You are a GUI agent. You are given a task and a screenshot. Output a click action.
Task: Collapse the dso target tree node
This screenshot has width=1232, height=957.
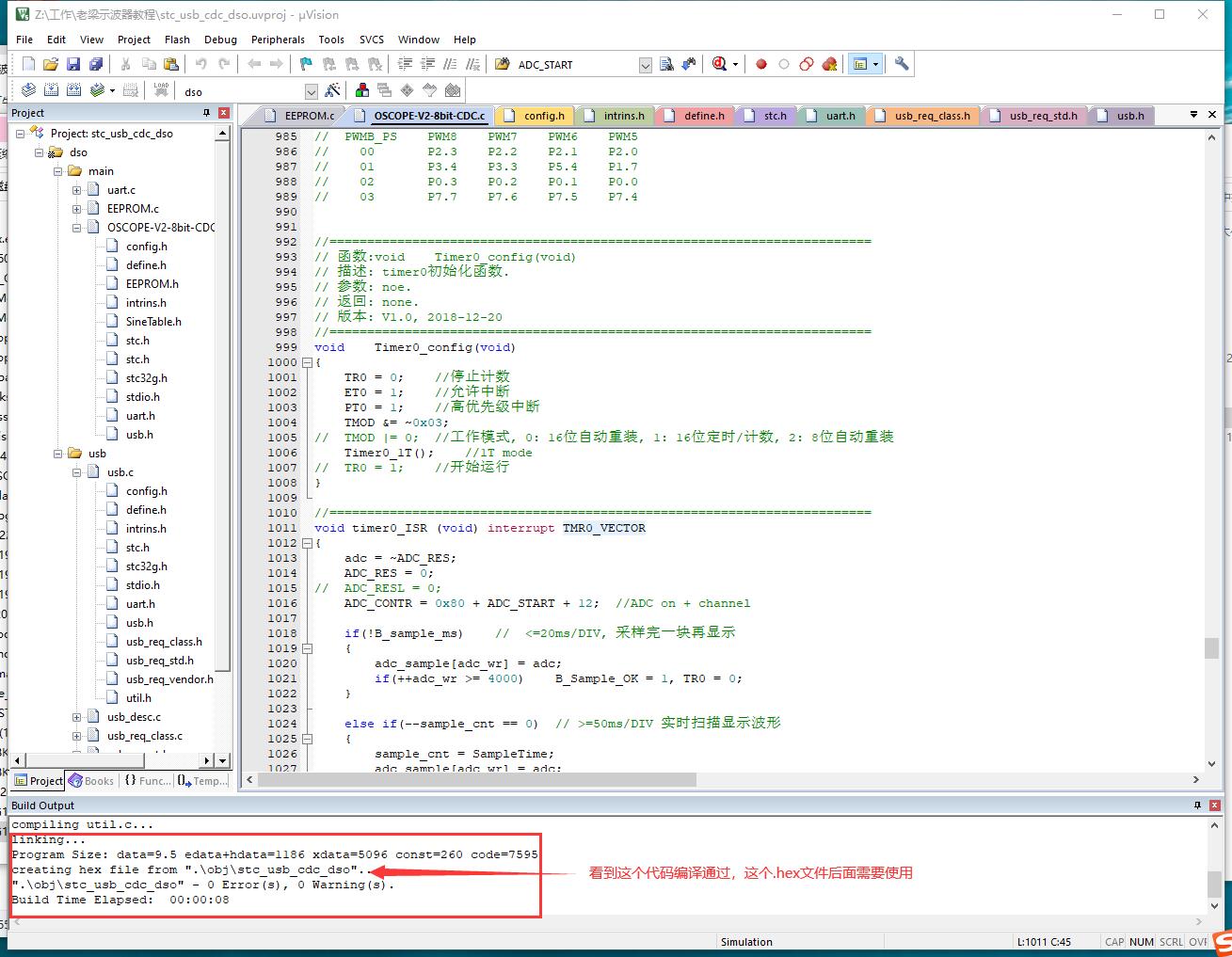[x=39, y=152]
